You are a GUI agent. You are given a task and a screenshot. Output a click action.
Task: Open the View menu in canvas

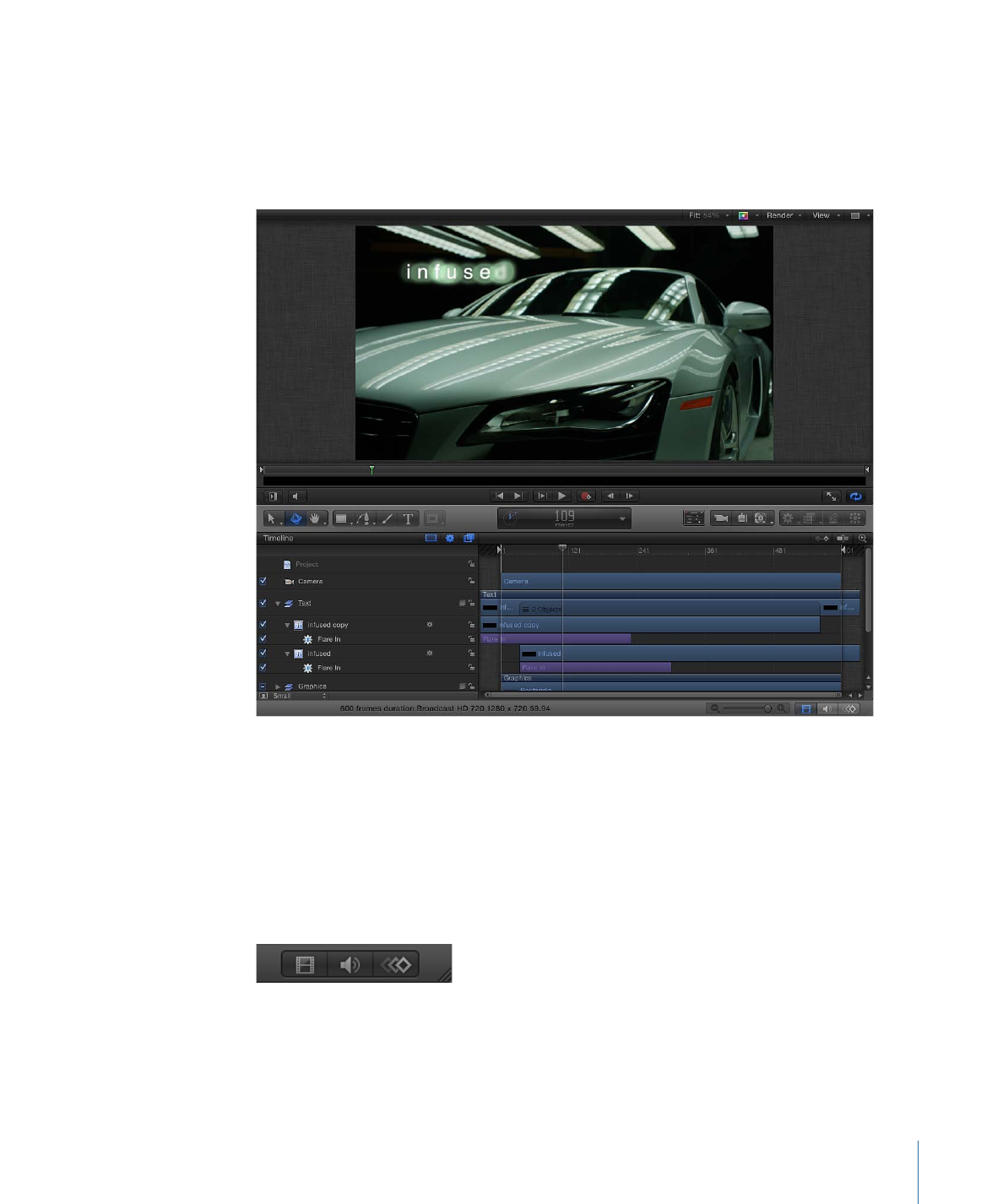(825, 215)
